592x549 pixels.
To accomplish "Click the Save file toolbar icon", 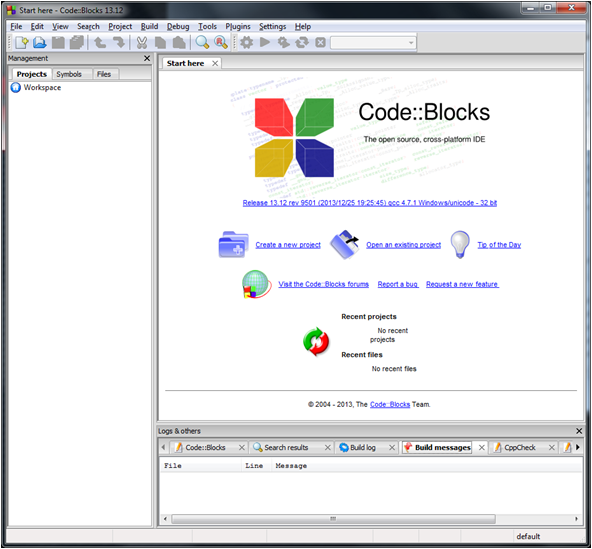I will click(x=58, y=42).
